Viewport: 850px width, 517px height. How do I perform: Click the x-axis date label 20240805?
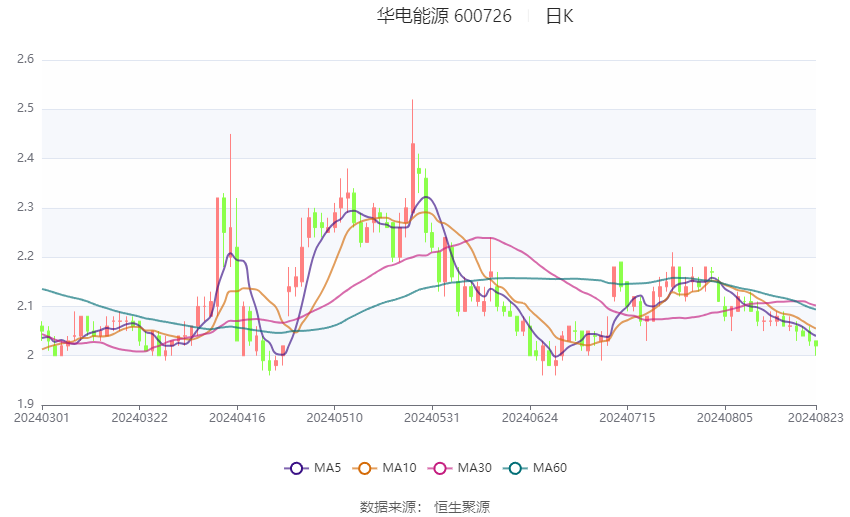725,418
